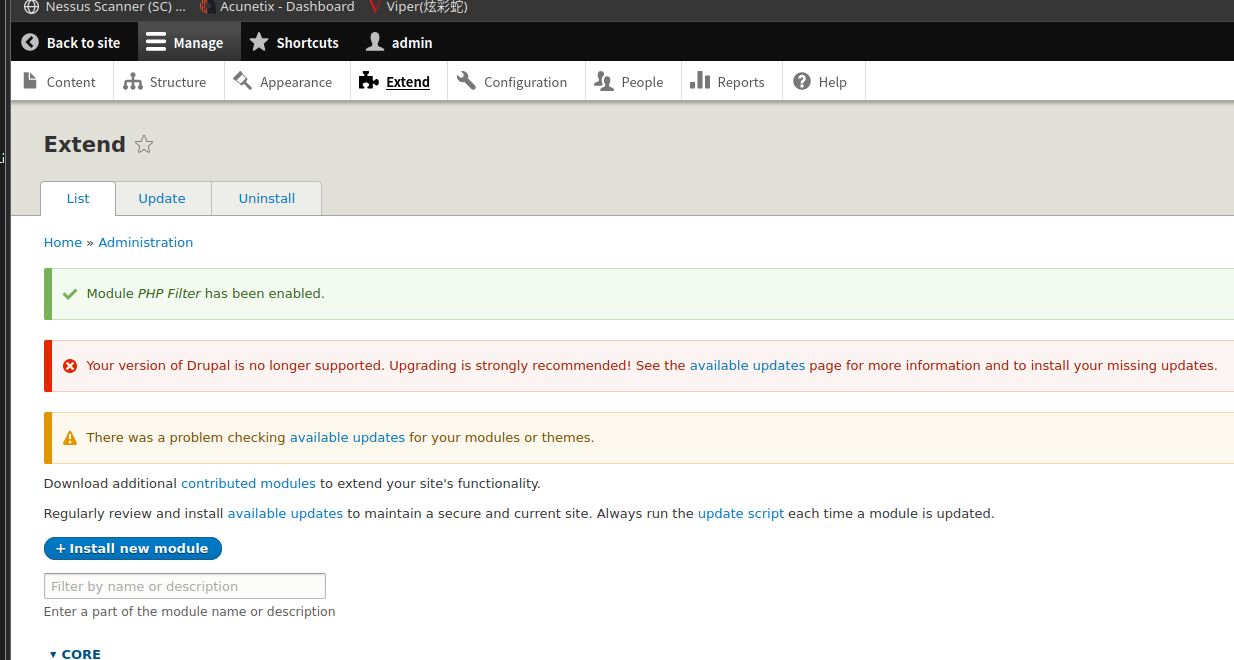Click 'Enter a part of the module name' hint
This screenshot has width=1234, height=660.
pos(190,612)
